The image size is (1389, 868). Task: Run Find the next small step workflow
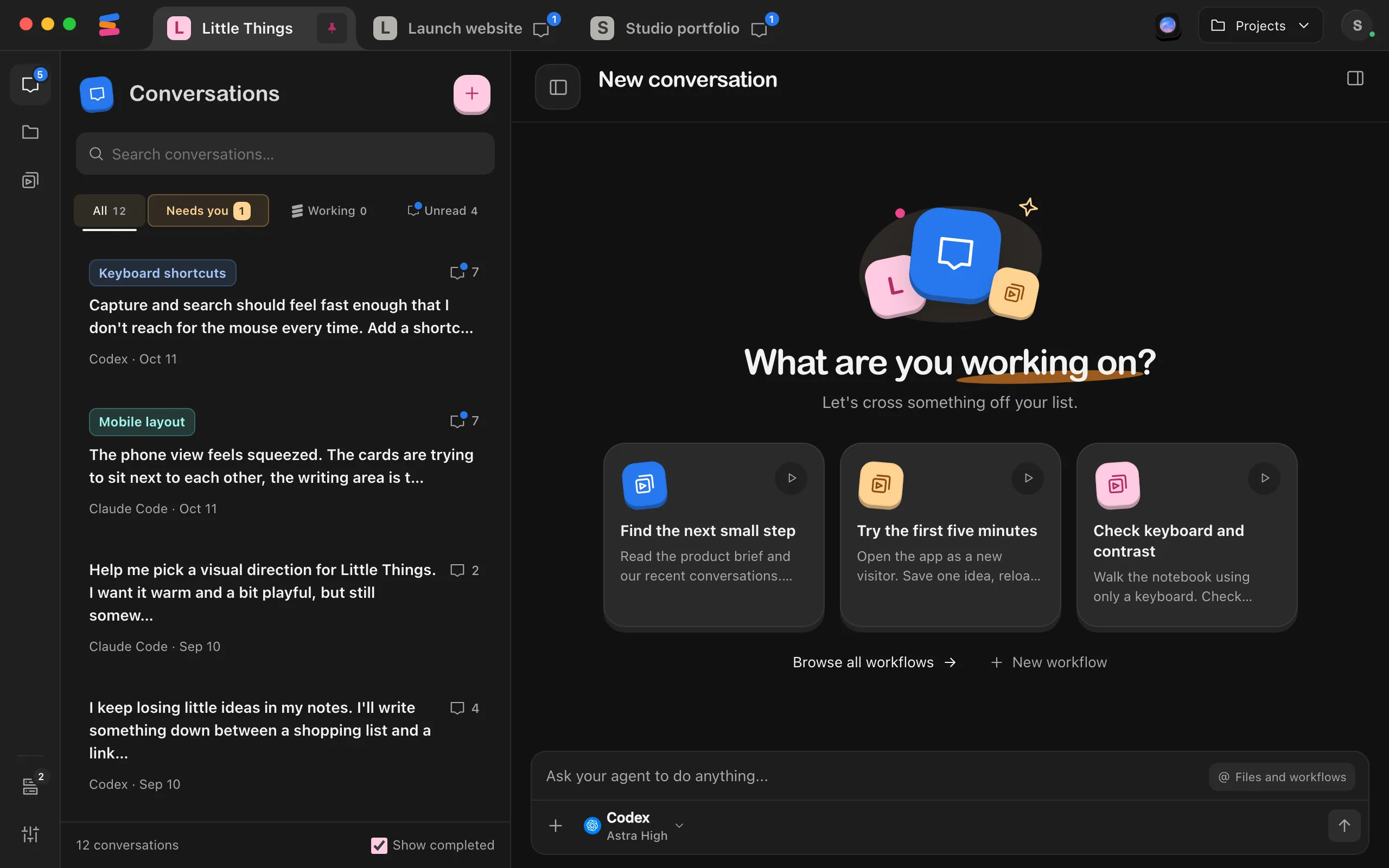click(792, 477)
